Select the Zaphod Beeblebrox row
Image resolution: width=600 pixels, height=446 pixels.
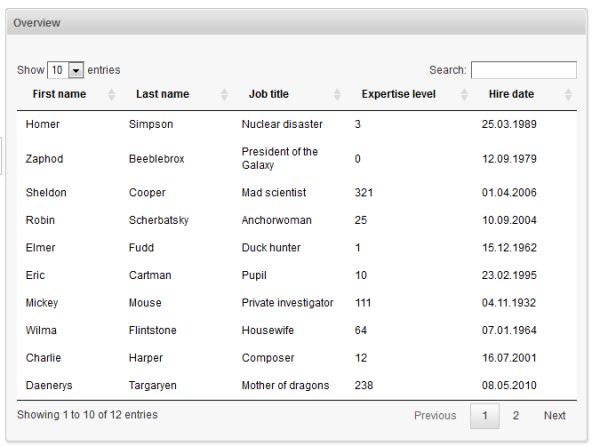point(297,158)
